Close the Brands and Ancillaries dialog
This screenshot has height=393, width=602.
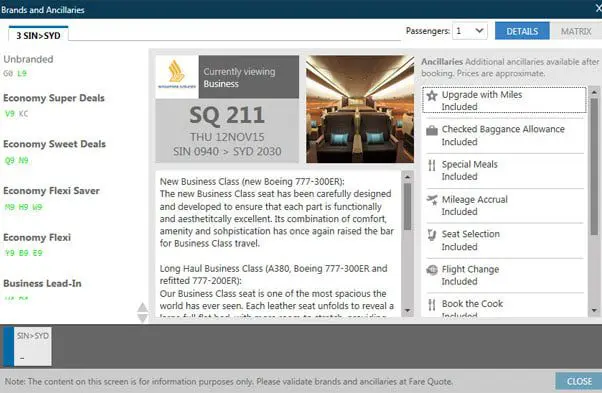point(598,8)
